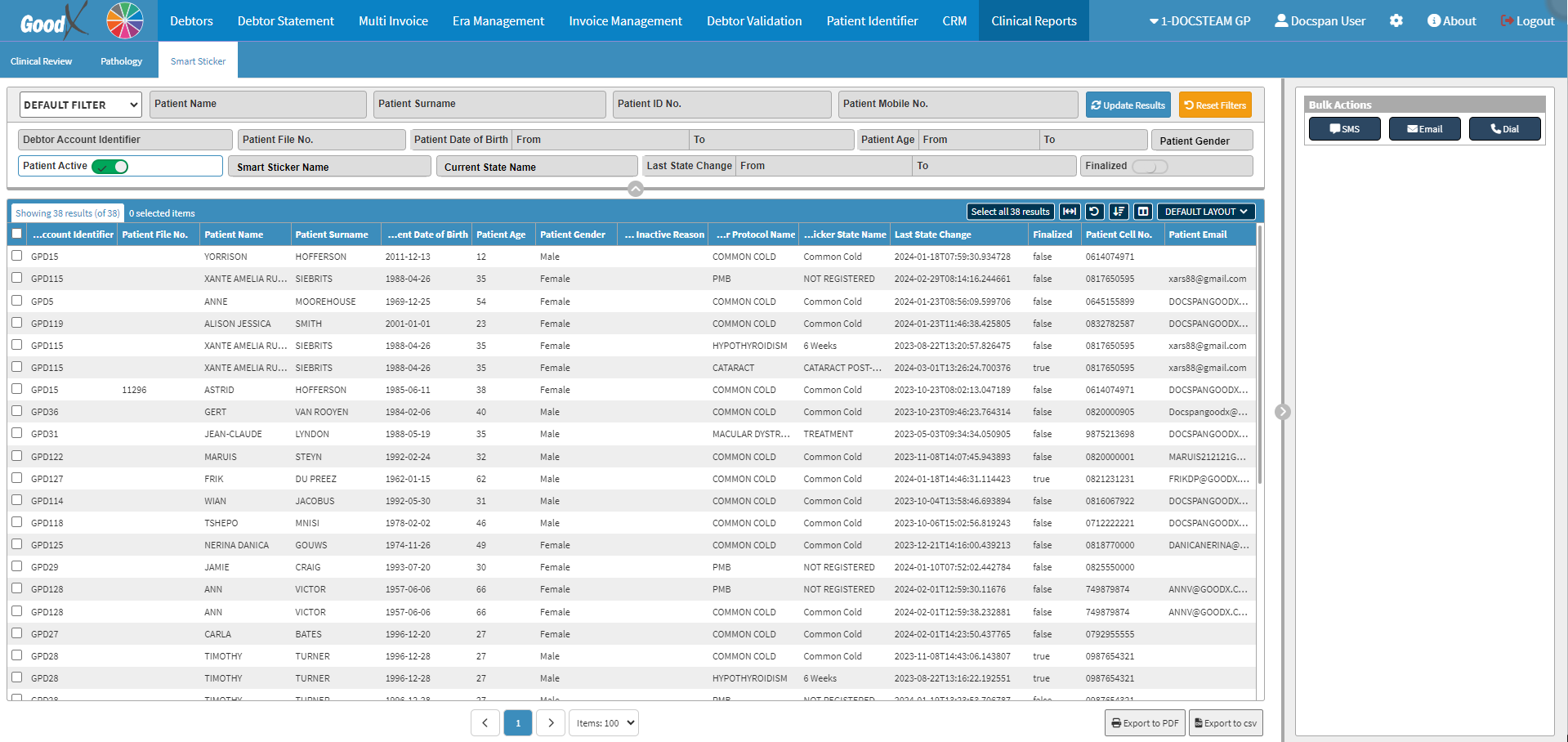This screenshot has width=1568, height=742.
Task: Click the sort order icon in grid toolbar
Action: coord(1119,212)
